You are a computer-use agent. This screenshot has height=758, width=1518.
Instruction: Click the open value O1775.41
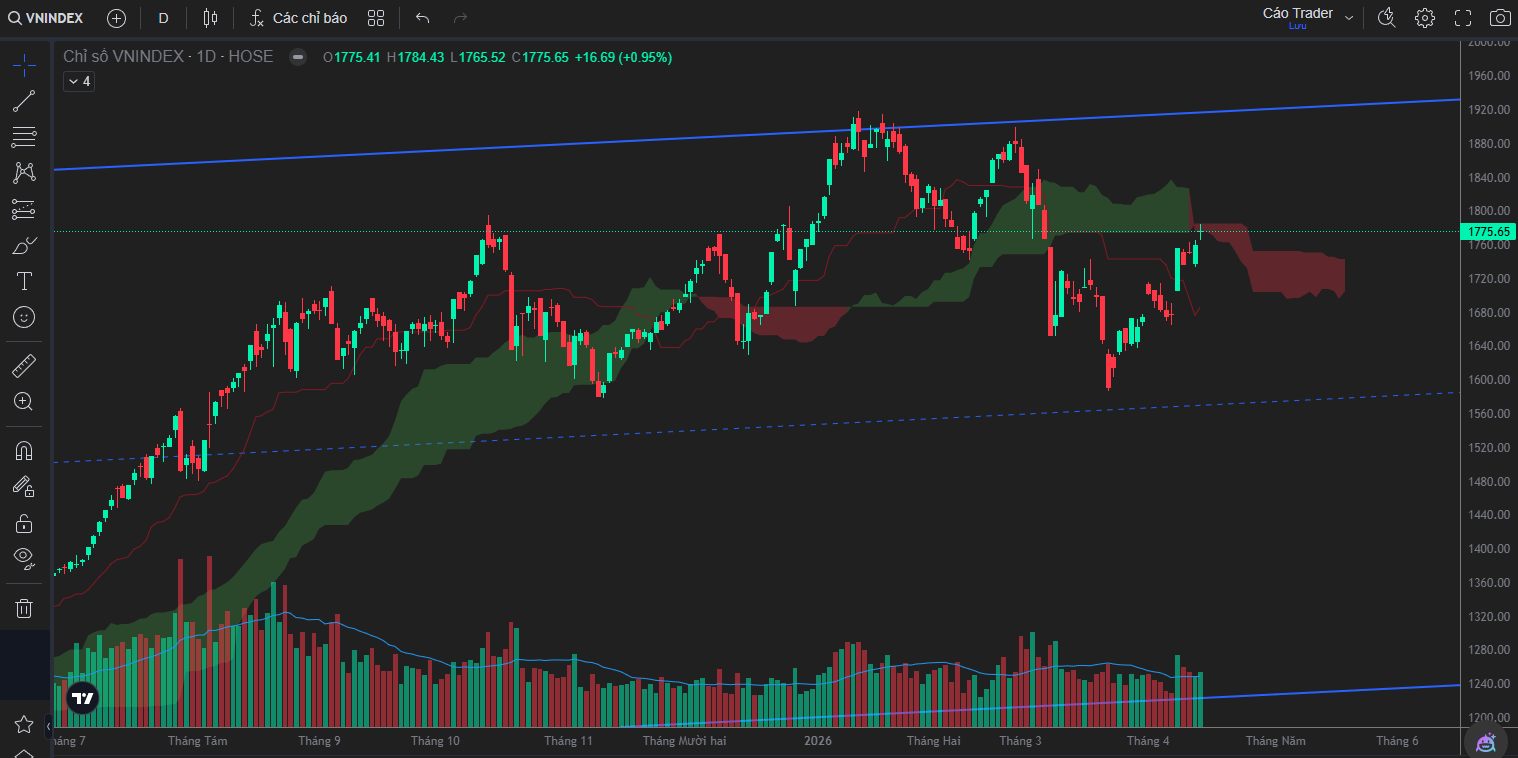pyautogui.click(x=352, y=57)
